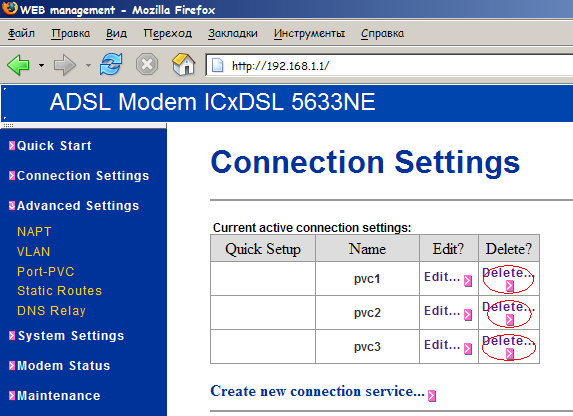Click the pink arrow beside Modem Status
The width and height of the screenshot is (573, 416).
tap(12, 366)
